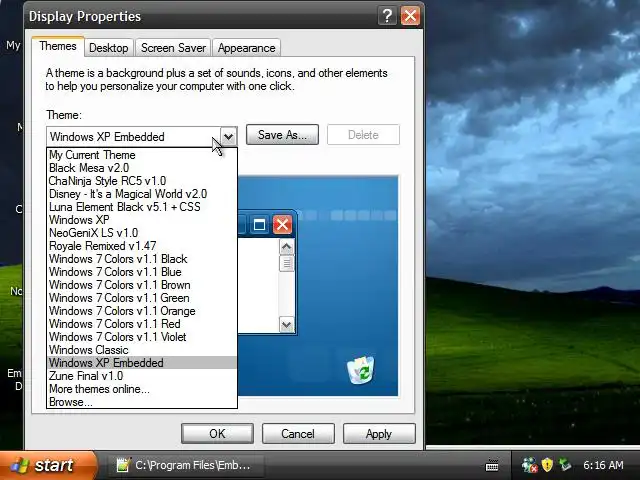Pick Disney - It's a Magical World v2.0

[x=142, y=194]
